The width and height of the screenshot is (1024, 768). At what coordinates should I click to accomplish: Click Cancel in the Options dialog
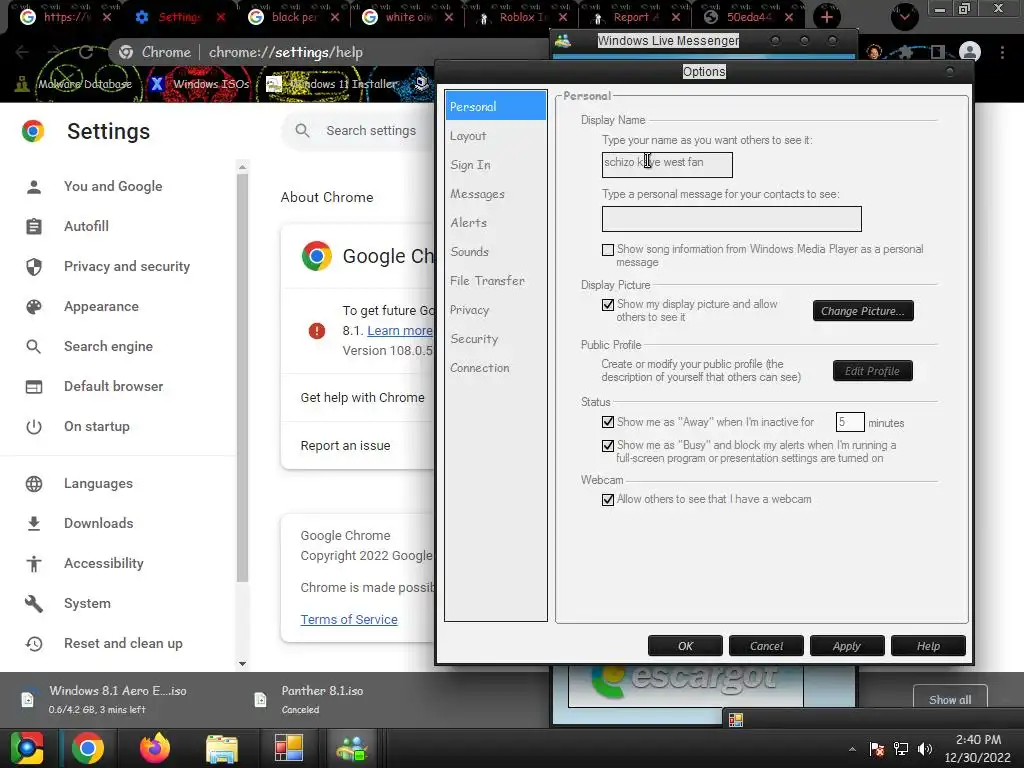coord(766,646)
